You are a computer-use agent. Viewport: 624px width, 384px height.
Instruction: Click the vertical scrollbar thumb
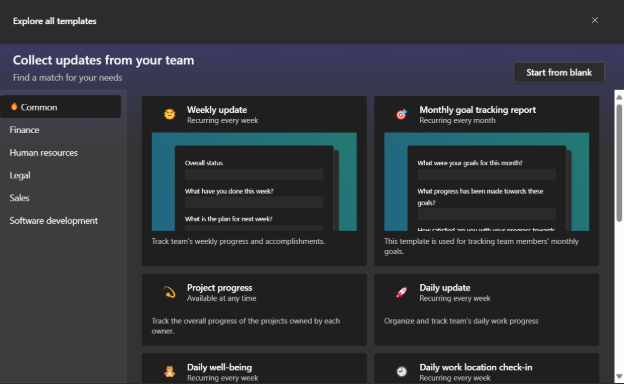click(619, 162)
